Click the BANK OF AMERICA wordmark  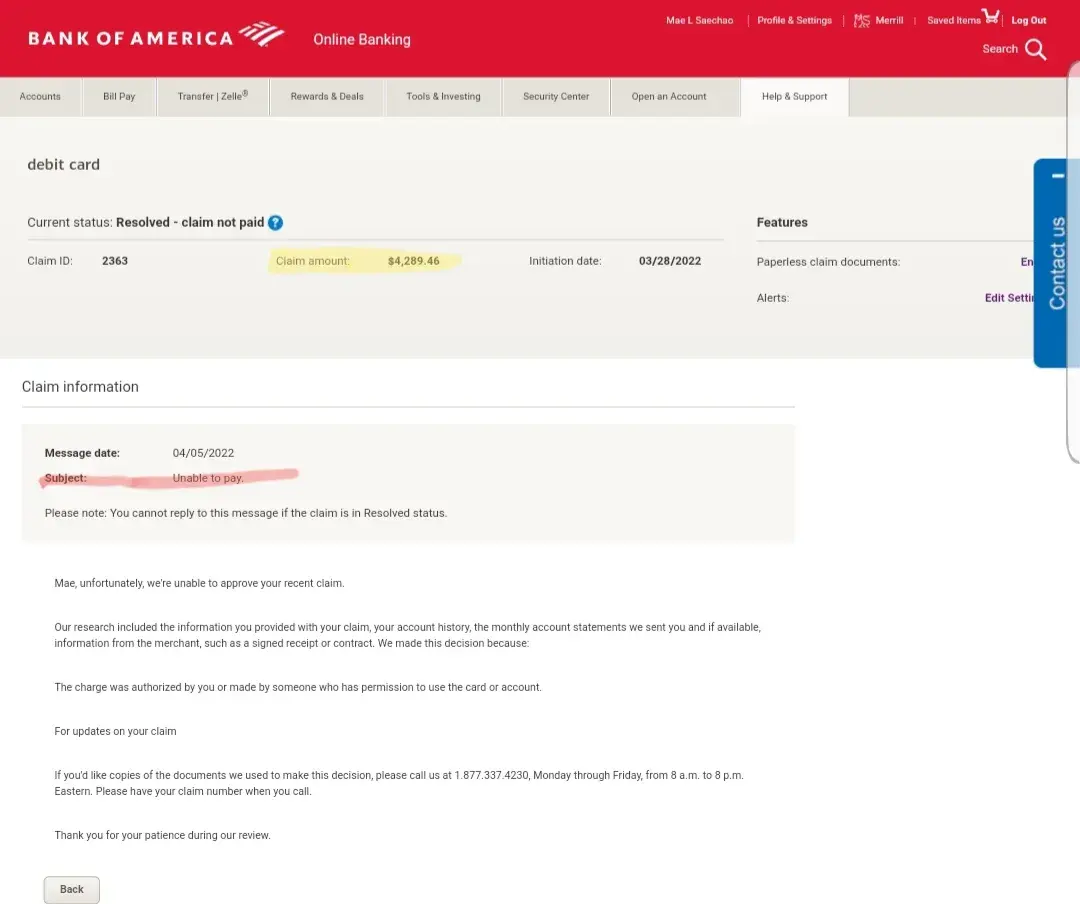(x=131, y=39)
